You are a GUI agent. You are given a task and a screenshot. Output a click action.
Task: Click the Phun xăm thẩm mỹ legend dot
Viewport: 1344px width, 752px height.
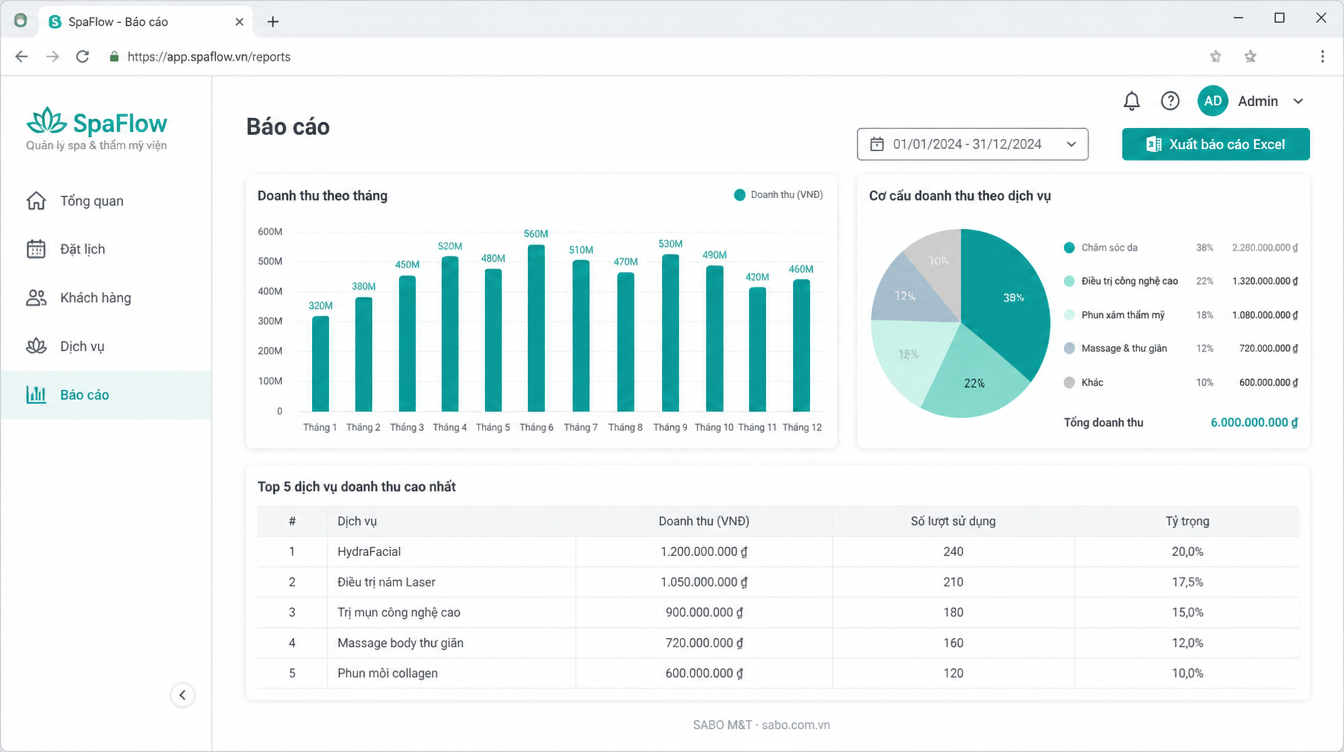[1069, 315]
